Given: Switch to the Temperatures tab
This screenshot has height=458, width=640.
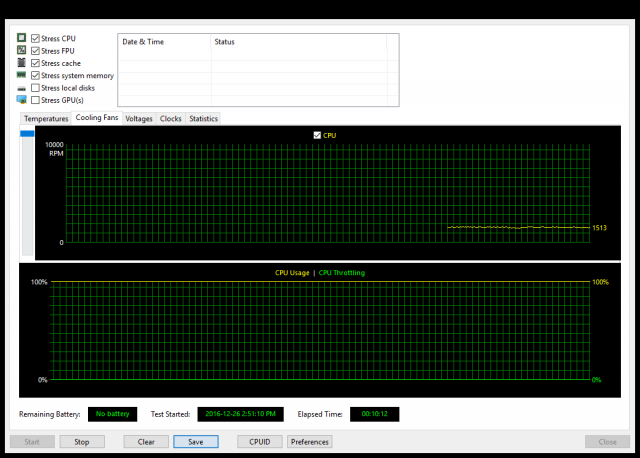Looking at the screenshot, I should coord(46,119).
